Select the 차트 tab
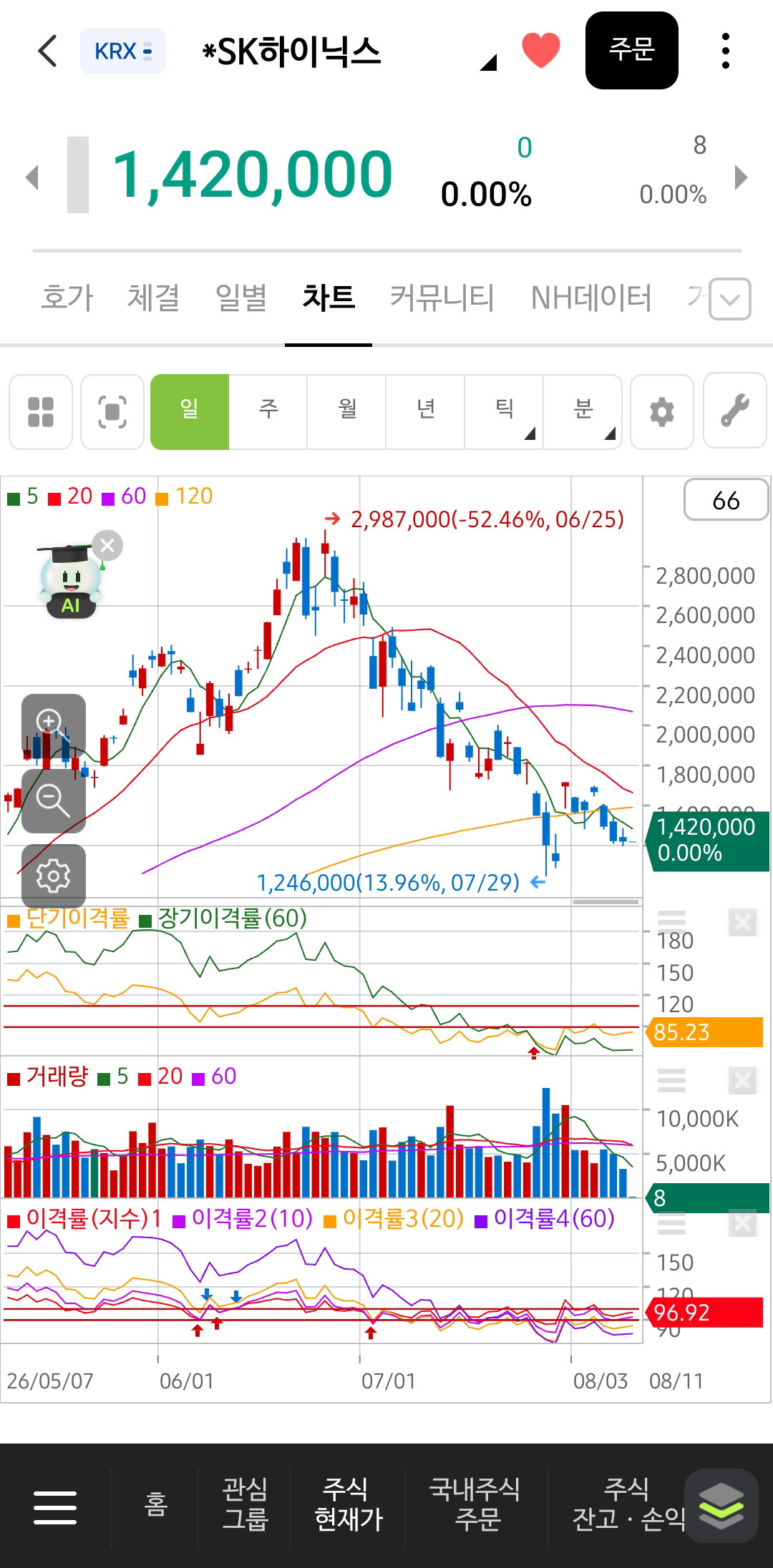 click(x=329, y=297)
